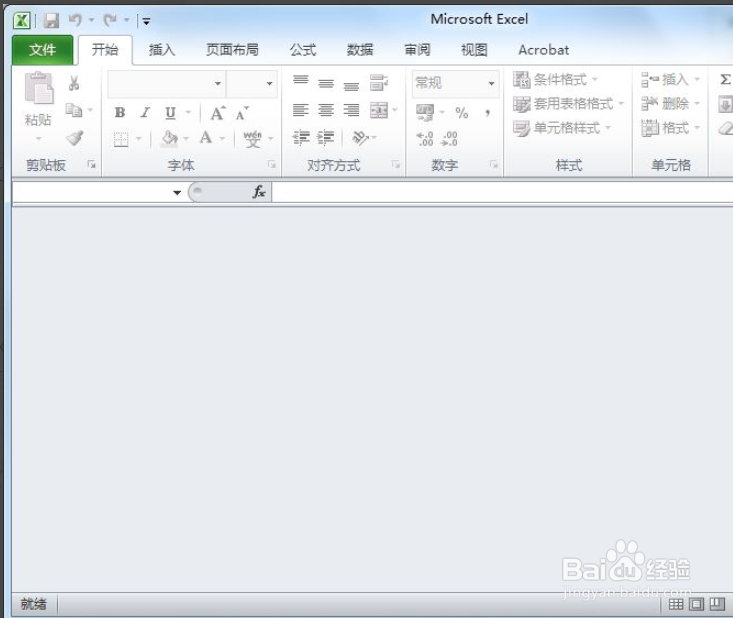This screenshot has height=618, width=733.
Task: Toggle Align Text Left
Action: tap(301, 110)
